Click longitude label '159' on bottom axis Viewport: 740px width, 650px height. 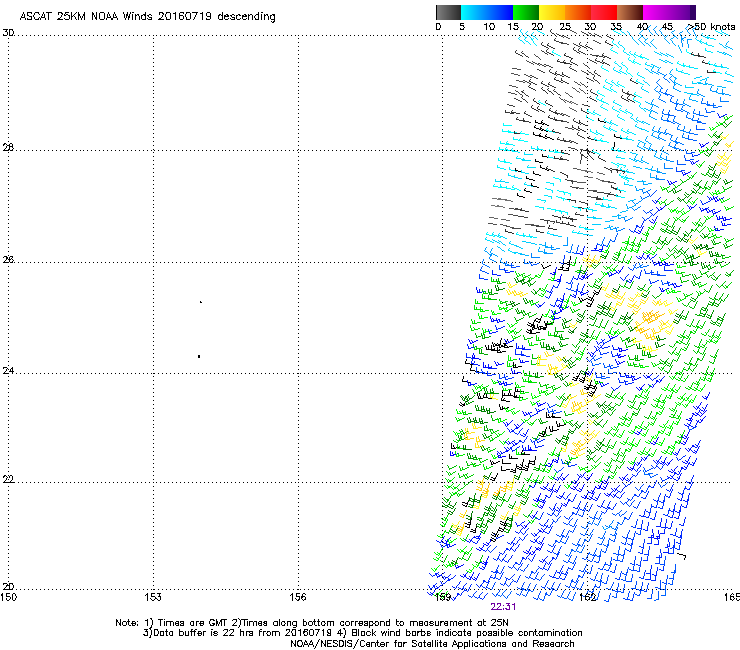click(443, 597)
